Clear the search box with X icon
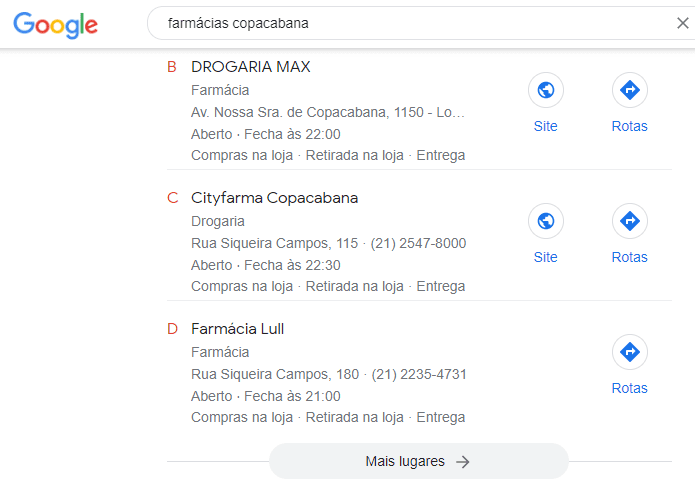The height and width of the screenshot is (494, 695). pyautogui.click(x=683, y=23)
